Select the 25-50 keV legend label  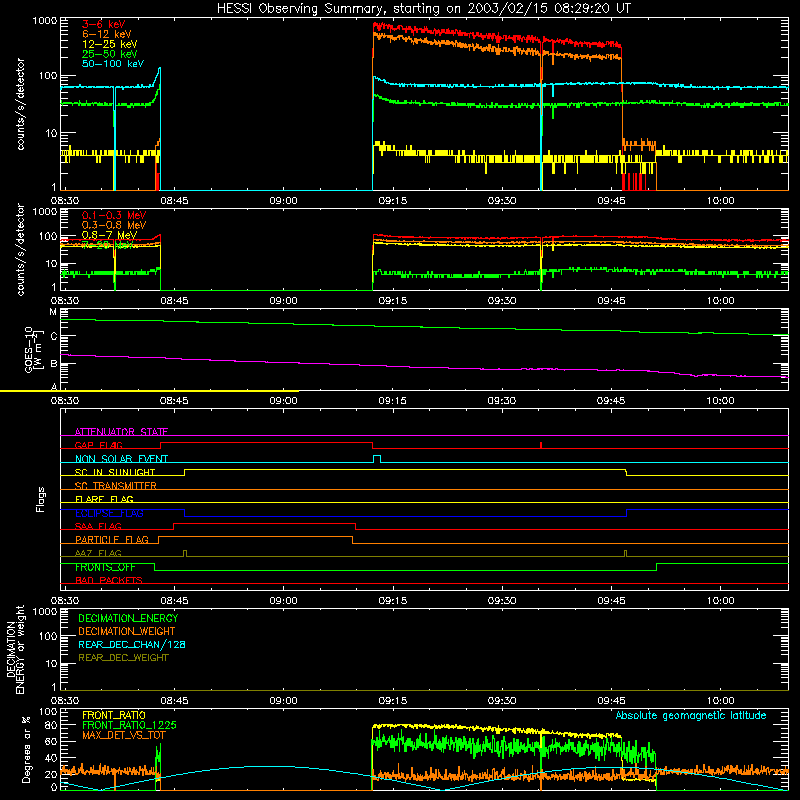110,54
